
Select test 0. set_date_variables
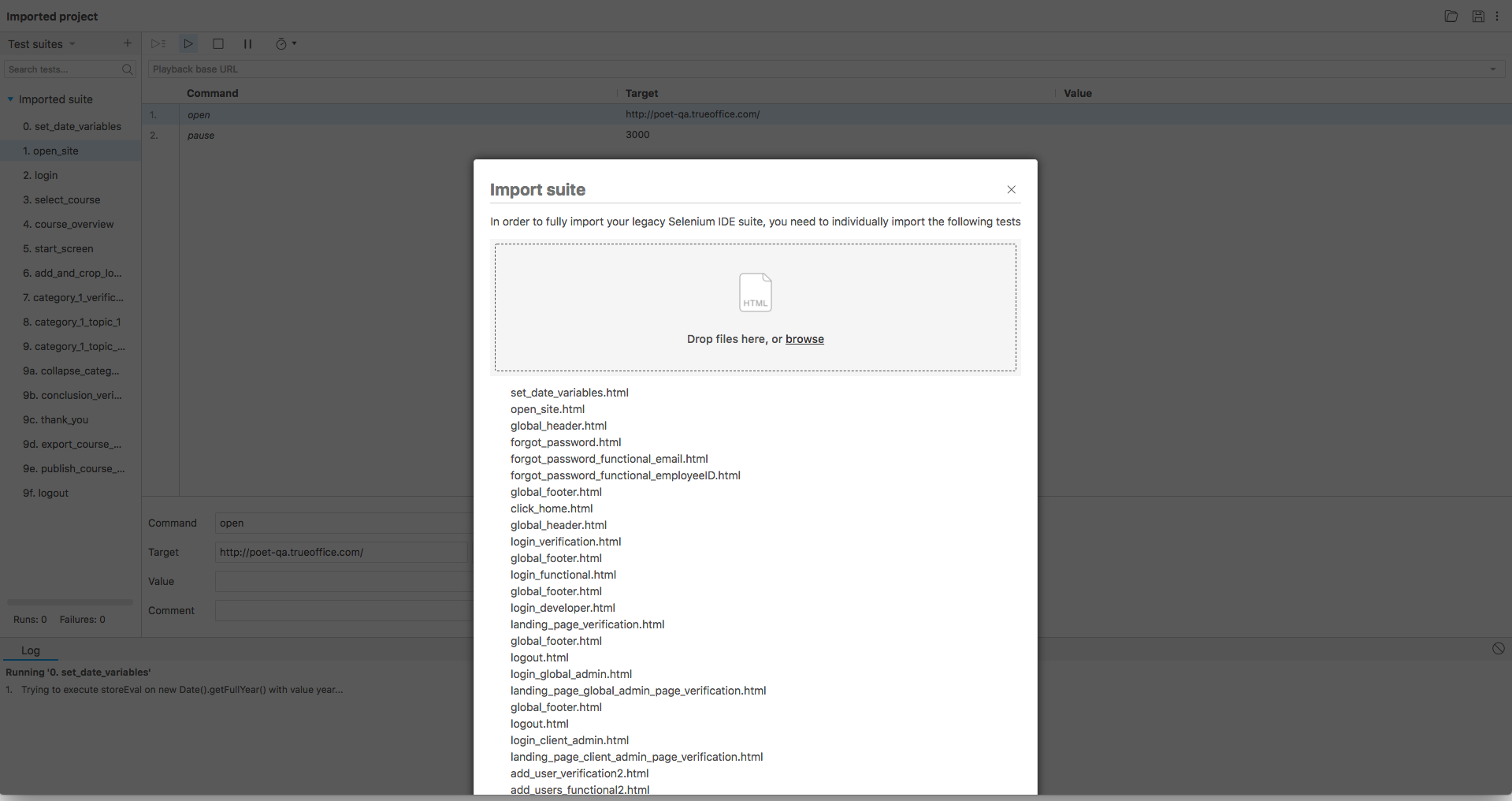tap(71, 126)
